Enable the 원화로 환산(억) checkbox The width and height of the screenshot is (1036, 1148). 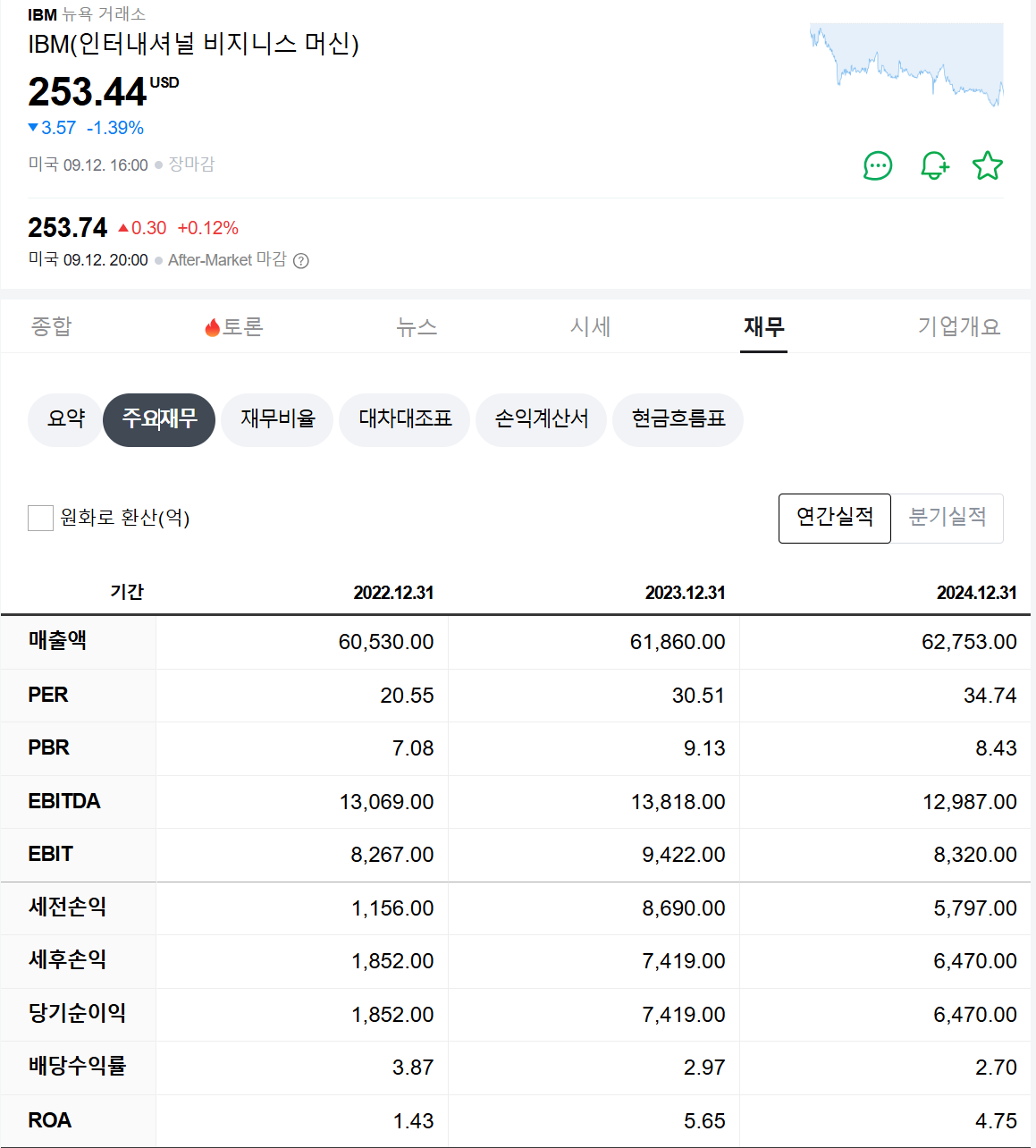click(x=40, y=518)
